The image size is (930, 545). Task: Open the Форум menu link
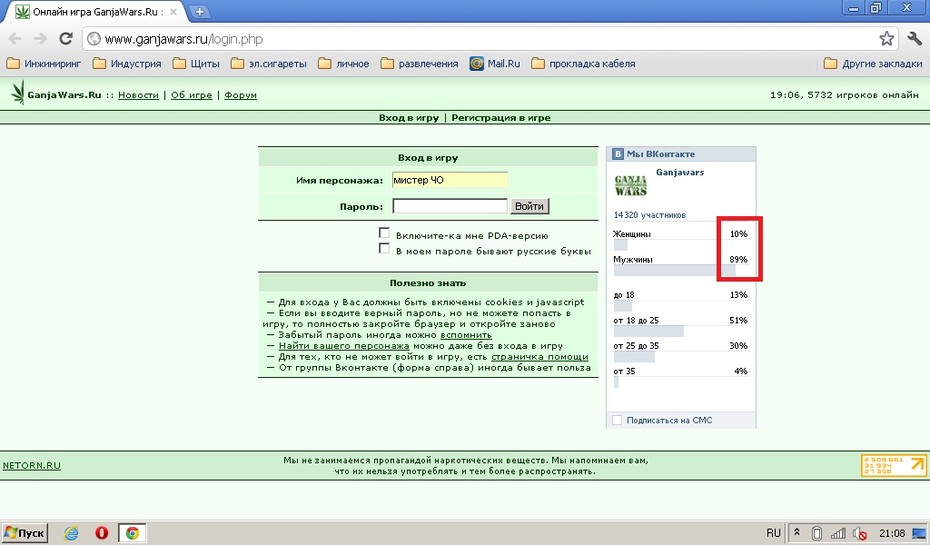(240, 95)
